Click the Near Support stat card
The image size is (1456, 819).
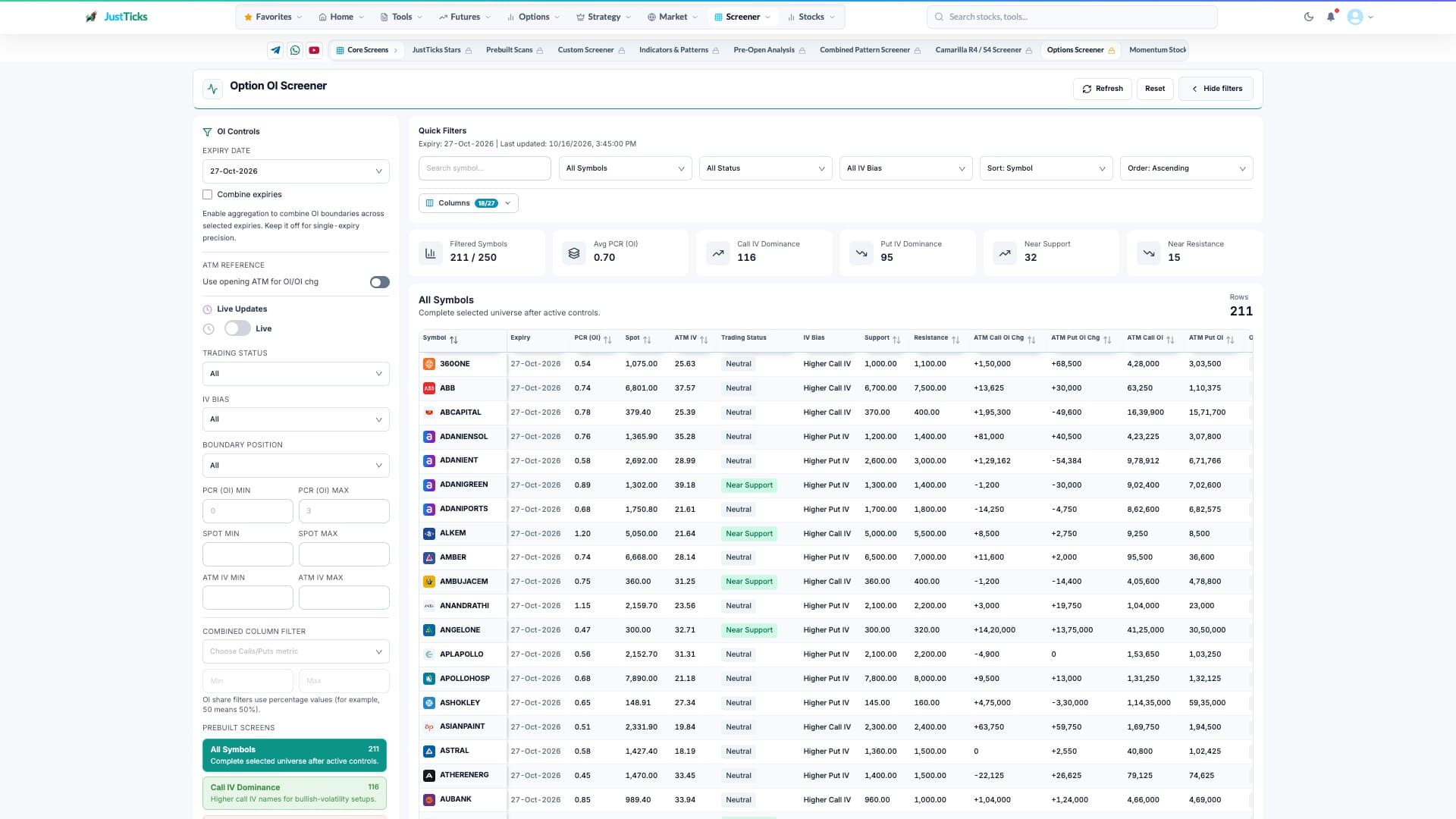tap(1052, 253)
